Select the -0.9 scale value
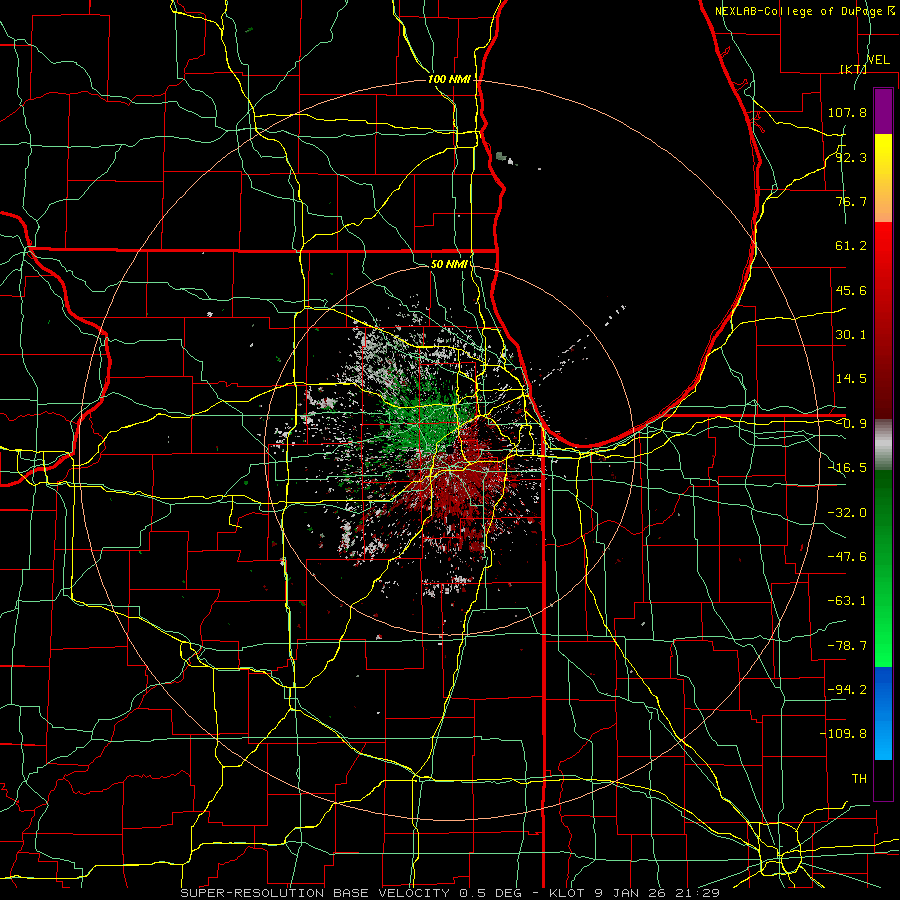The image size is (900, 900). click(851, 424)
